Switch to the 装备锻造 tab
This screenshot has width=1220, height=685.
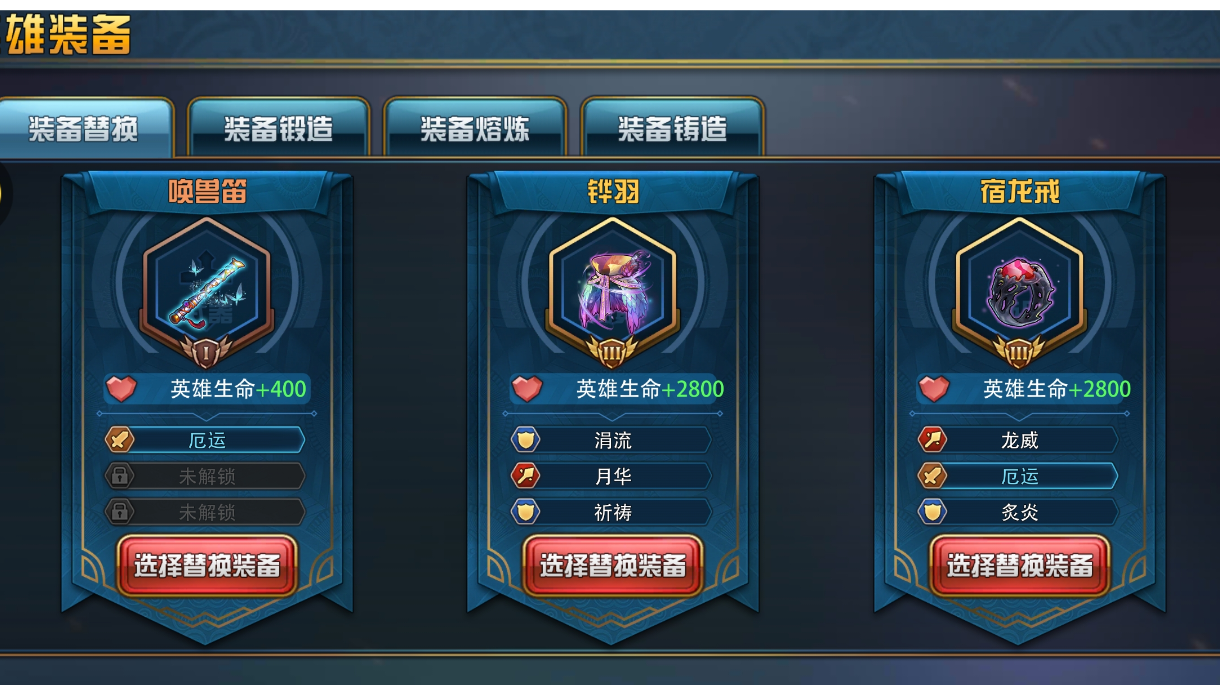[279, 128]
